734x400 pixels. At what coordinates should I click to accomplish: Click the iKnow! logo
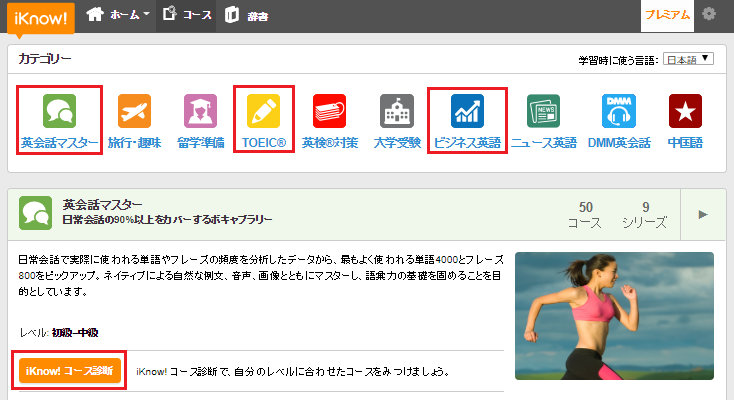[41, 19]
